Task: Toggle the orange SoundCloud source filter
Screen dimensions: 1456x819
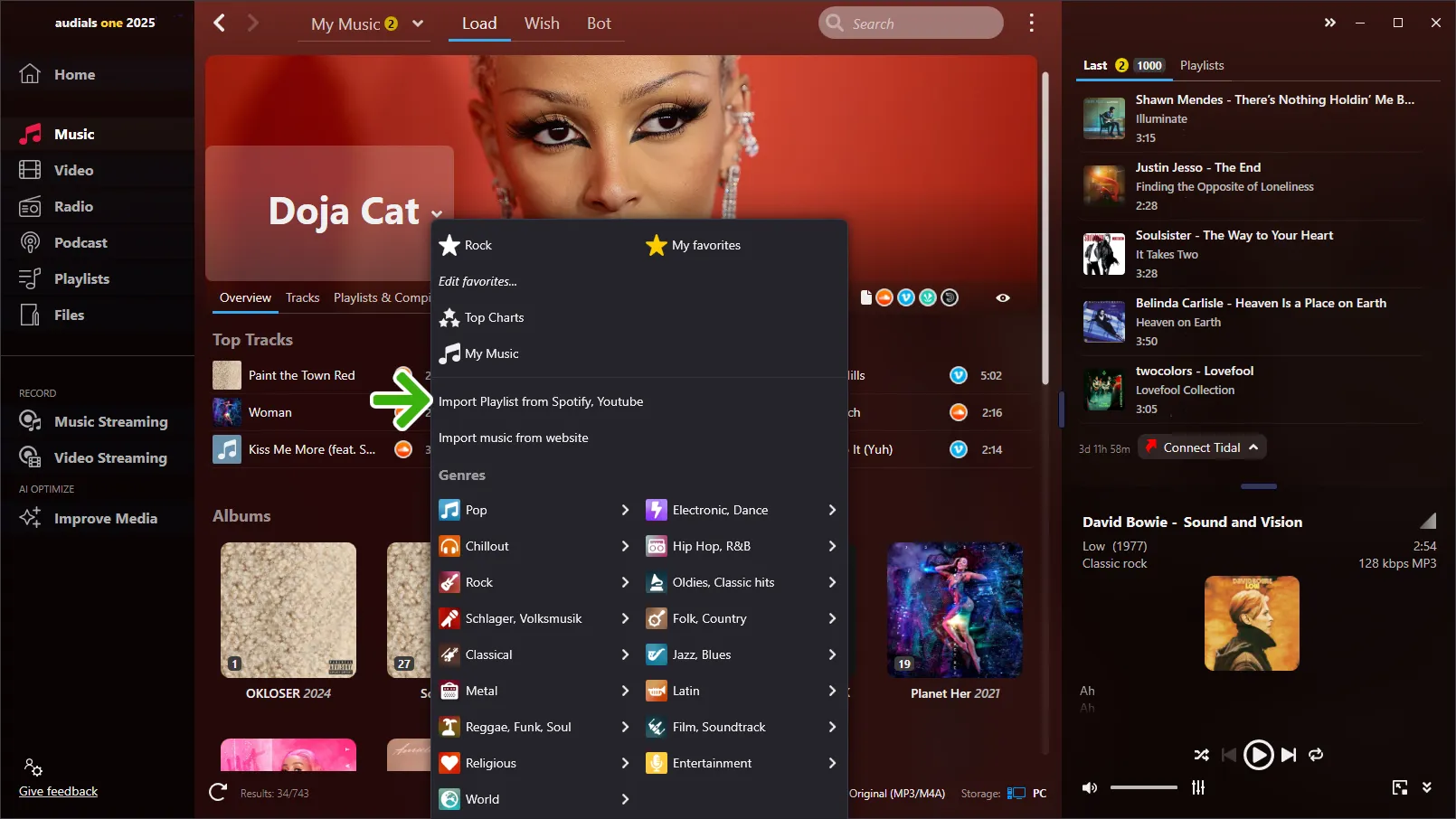Action: (884, 297)
